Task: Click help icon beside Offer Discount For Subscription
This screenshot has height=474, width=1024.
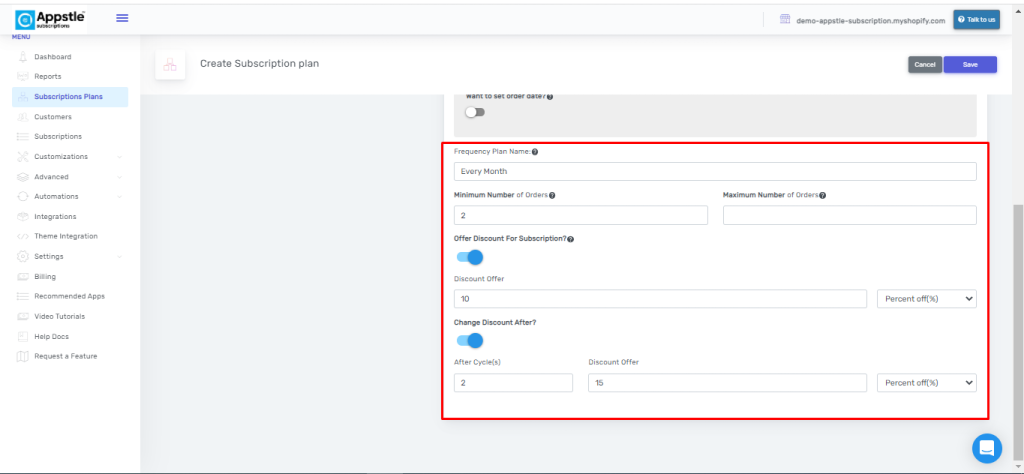Action: tap(570, 240)
